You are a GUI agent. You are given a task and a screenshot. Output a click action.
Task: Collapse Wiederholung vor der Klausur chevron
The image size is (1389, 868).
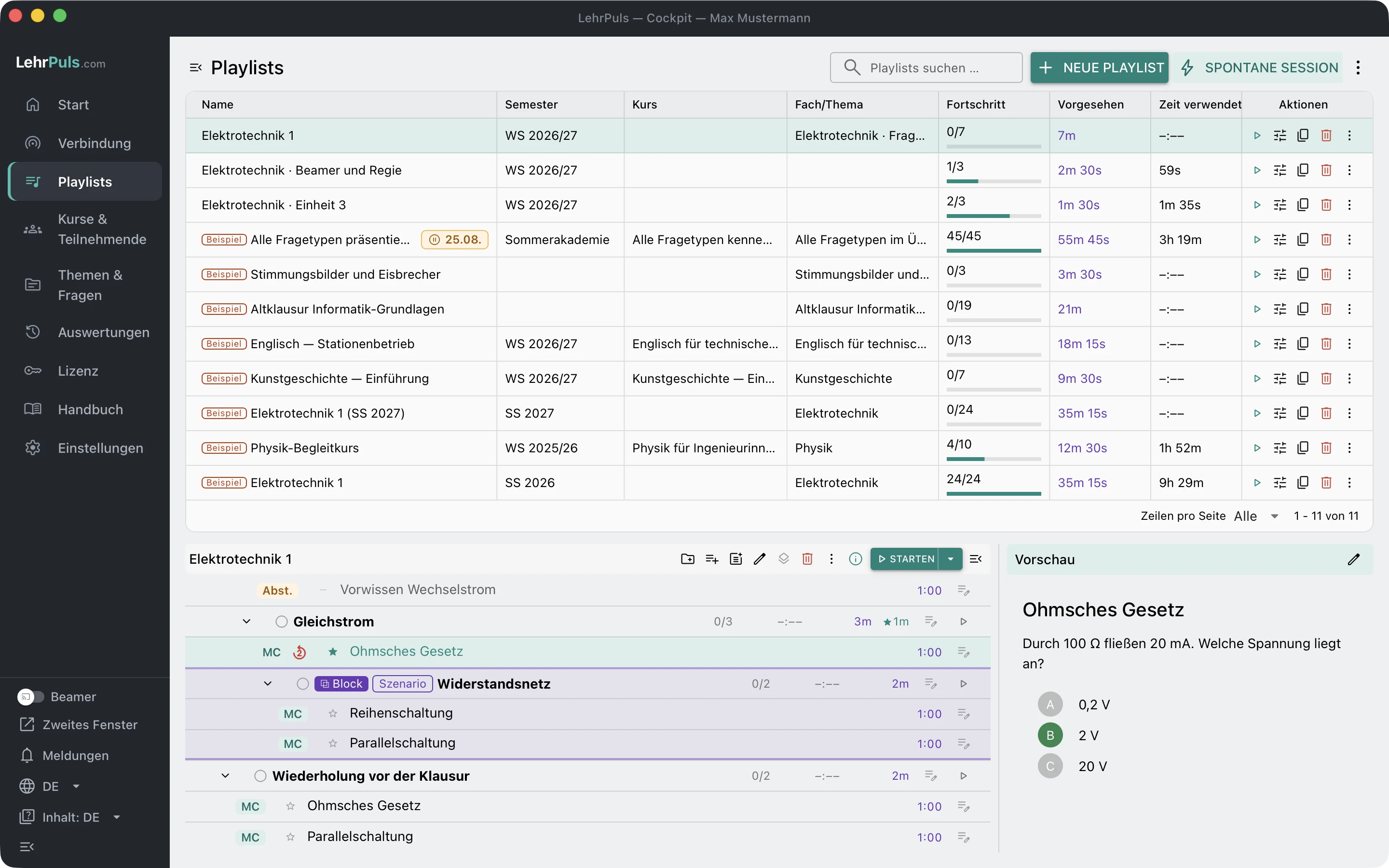(x=225, y=776)
